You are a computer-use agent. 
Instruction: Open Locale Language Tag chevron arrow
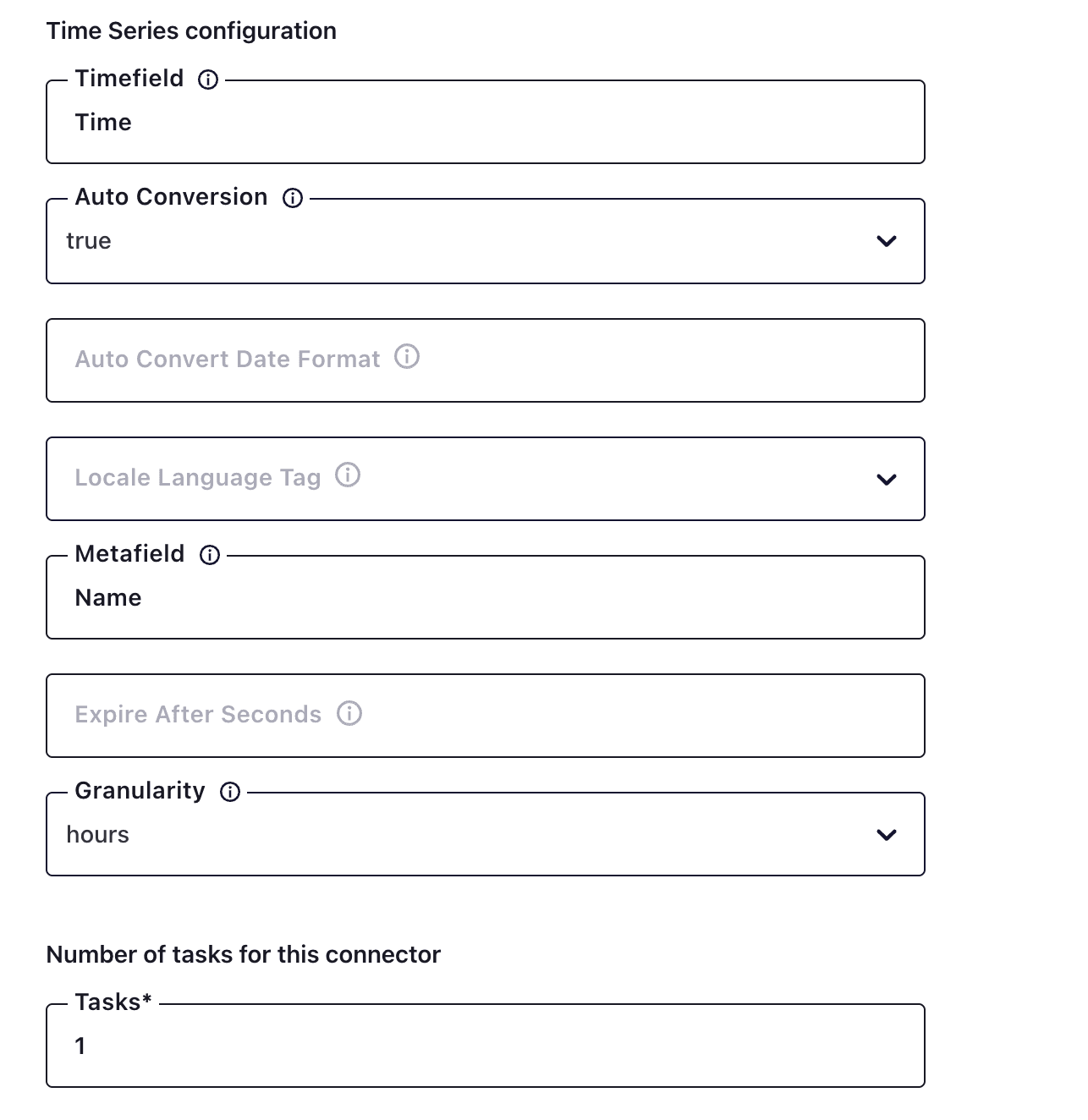tap(886, 480)
